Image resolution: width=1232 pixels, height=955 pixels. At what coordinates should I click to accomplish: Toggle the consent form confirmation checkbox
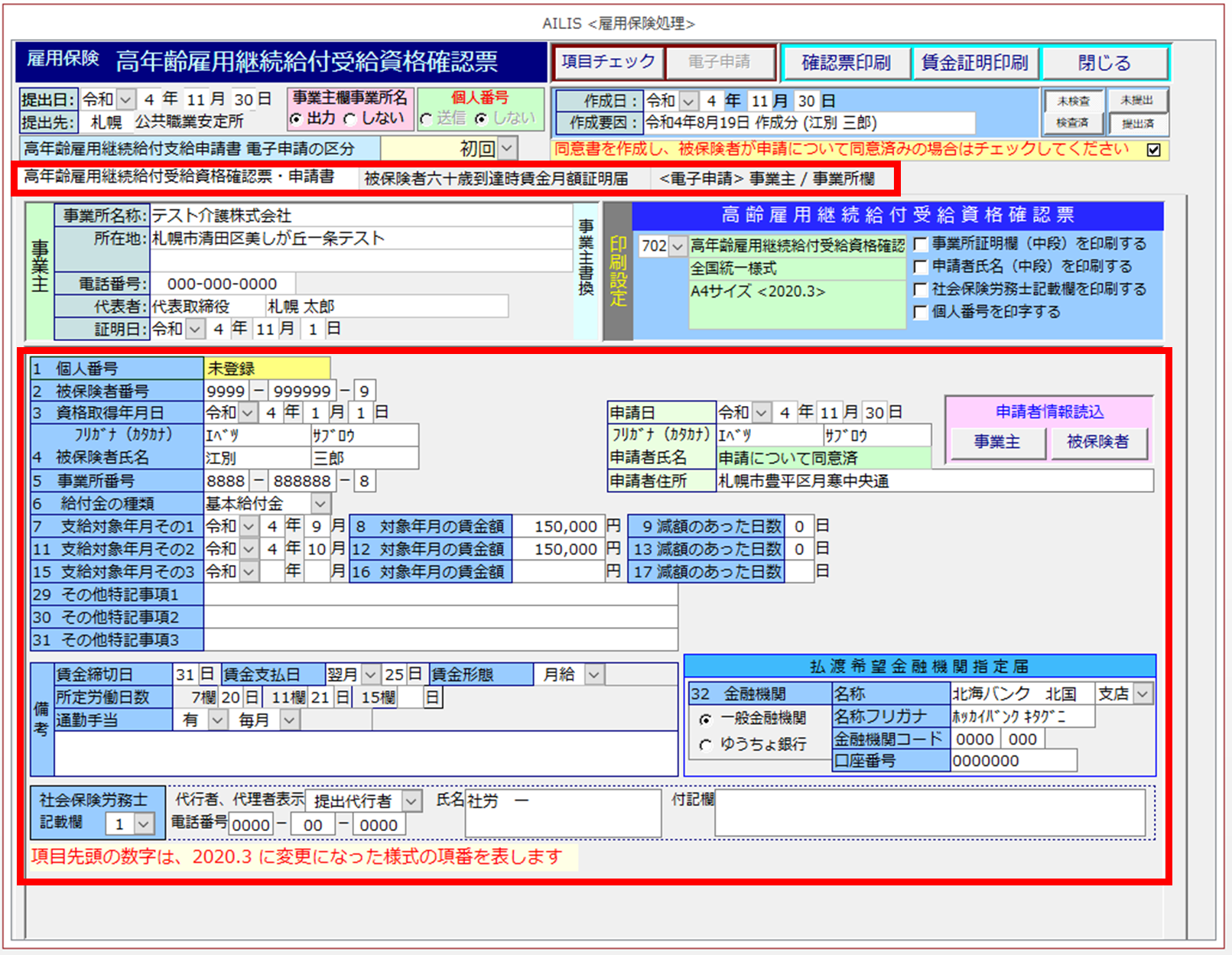point(1153,150)
